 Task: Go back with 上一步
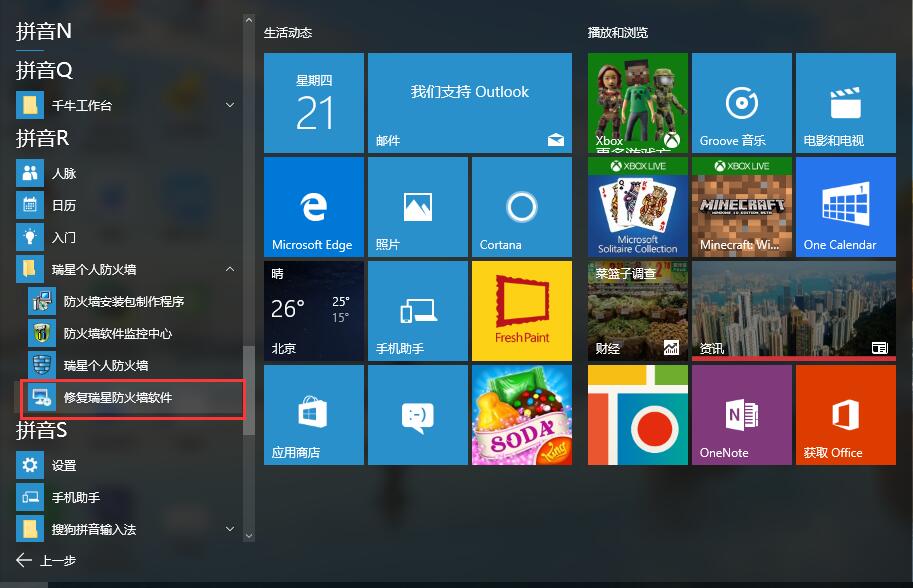point(46,561)
